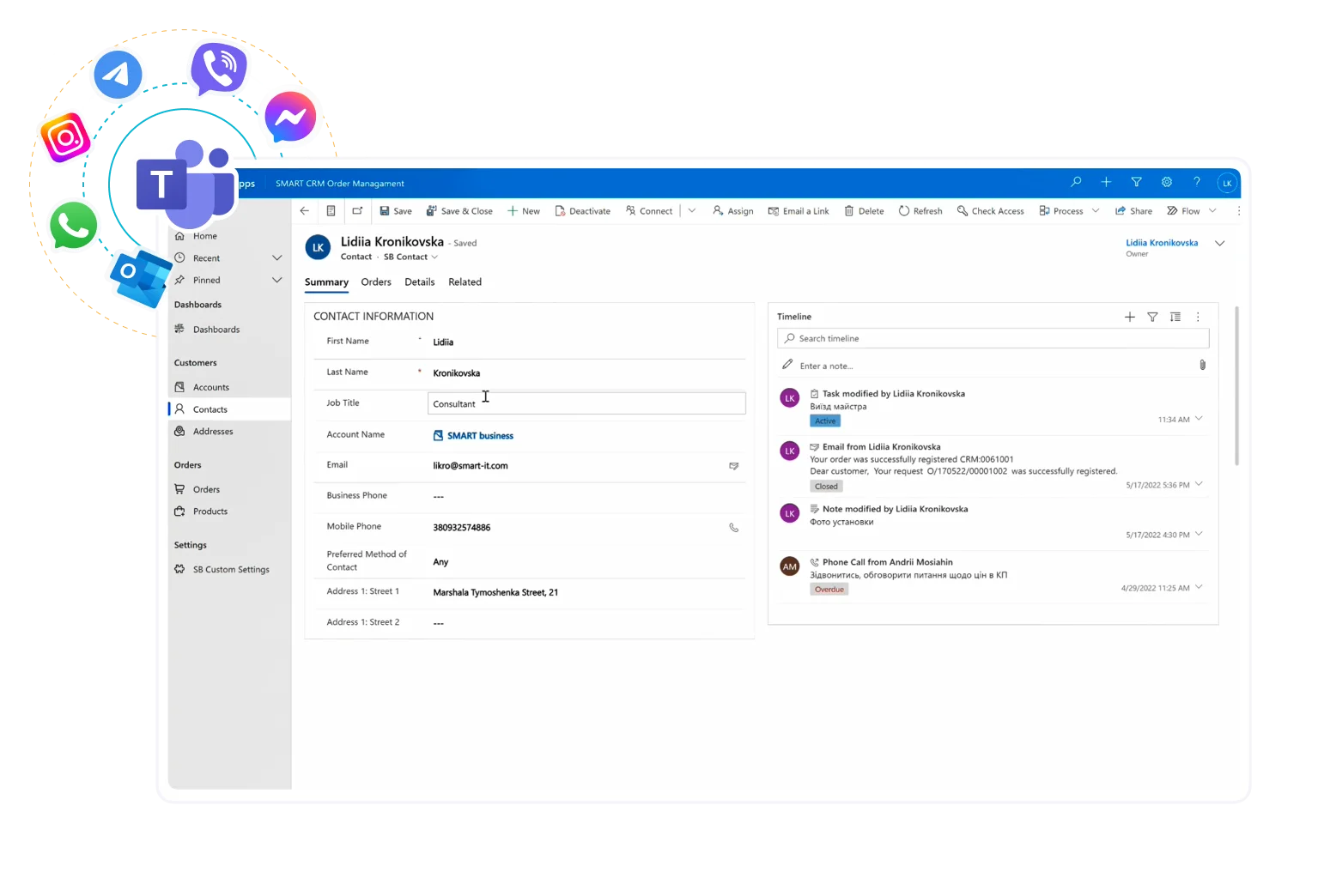Open Accounts in the sidebar navigation
Viewport: 1324px width, 896px height.
pos(211,388)
